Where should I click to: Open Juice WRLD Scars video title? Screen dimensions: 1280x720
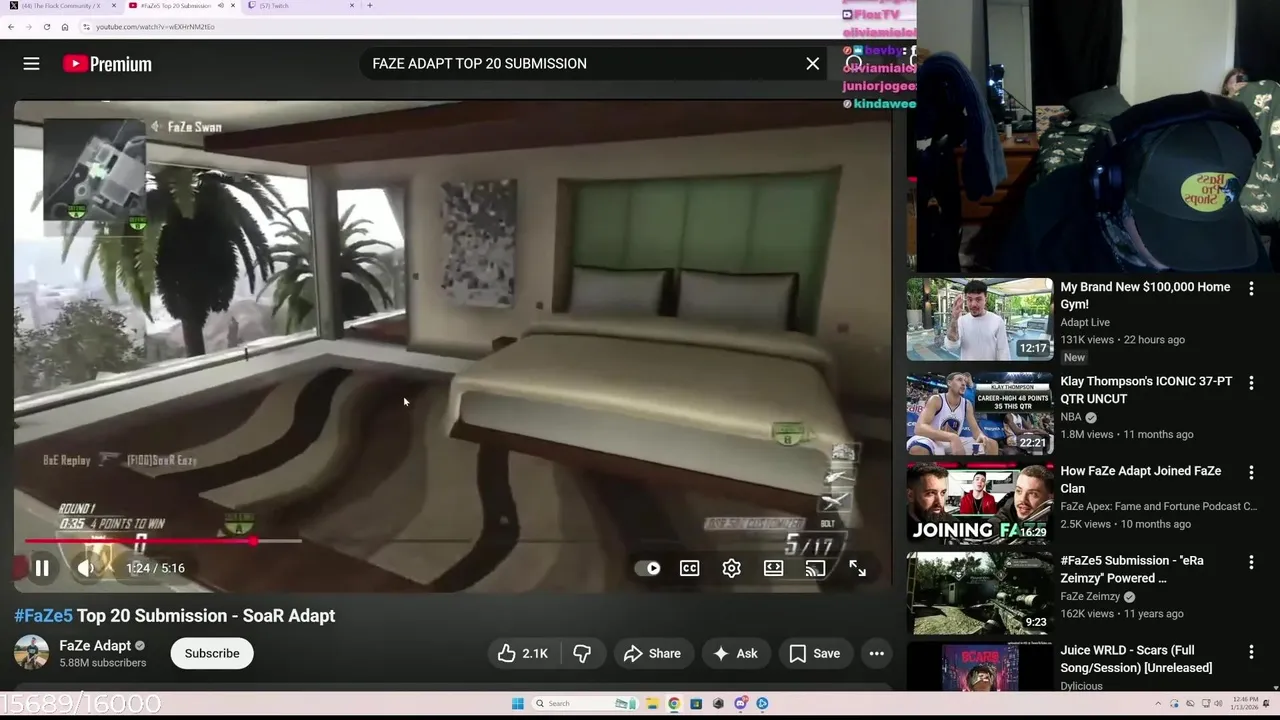pyautogui.click(x=1136, y=659)
